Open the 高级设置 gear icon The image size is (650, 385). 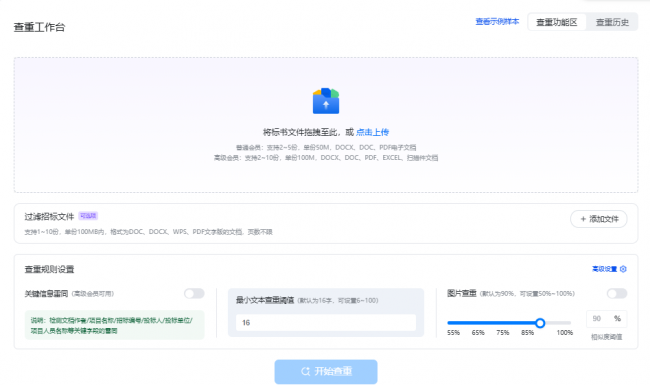[623, 269]
